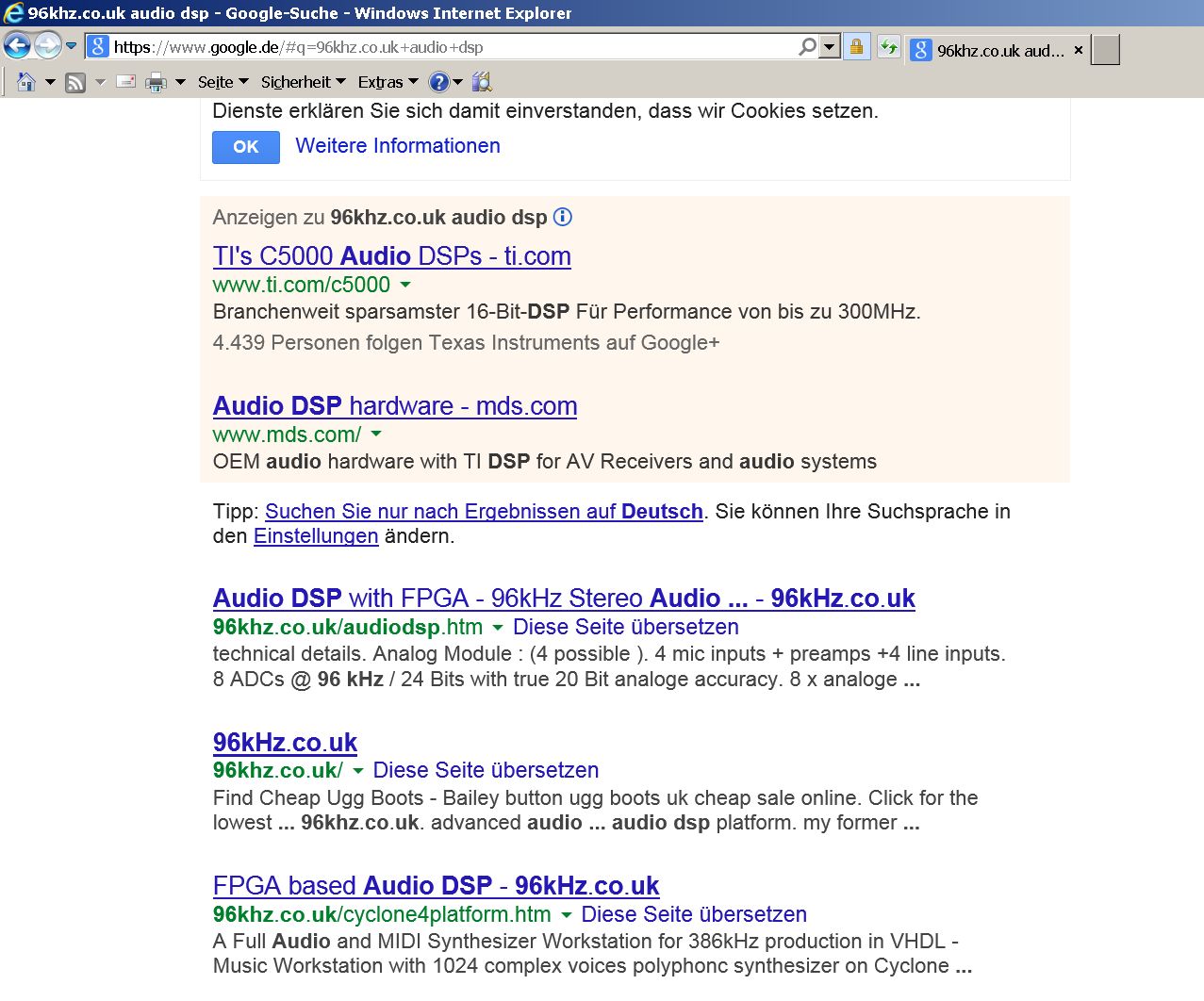Open the TI's C5000 Audio DSPs ad link
Viewport: 1204px width, 1001px height.
click(392, 256)
